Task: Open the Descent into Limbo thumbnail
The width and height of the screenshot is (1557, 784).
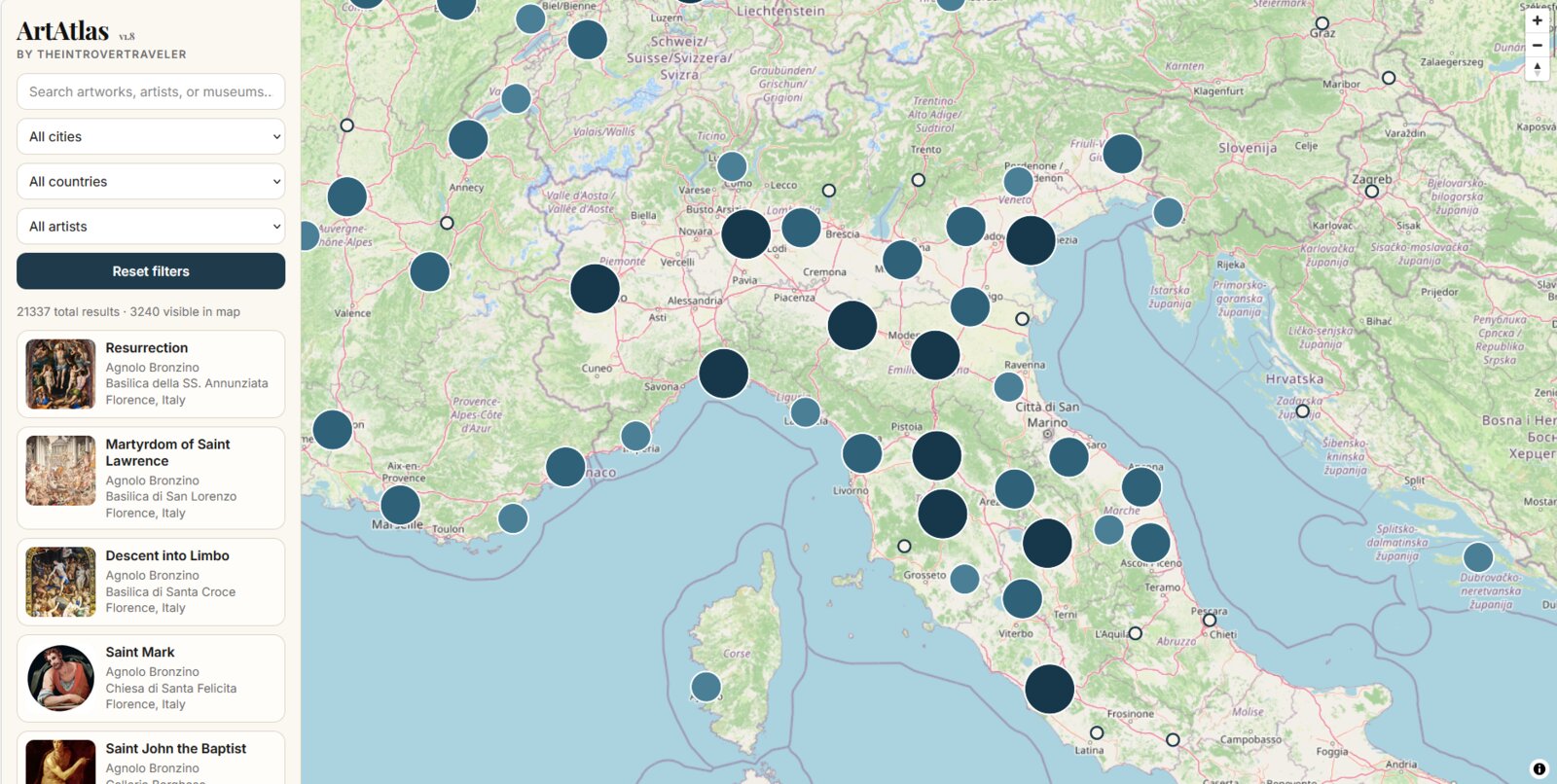Action: tap(60, 582)
